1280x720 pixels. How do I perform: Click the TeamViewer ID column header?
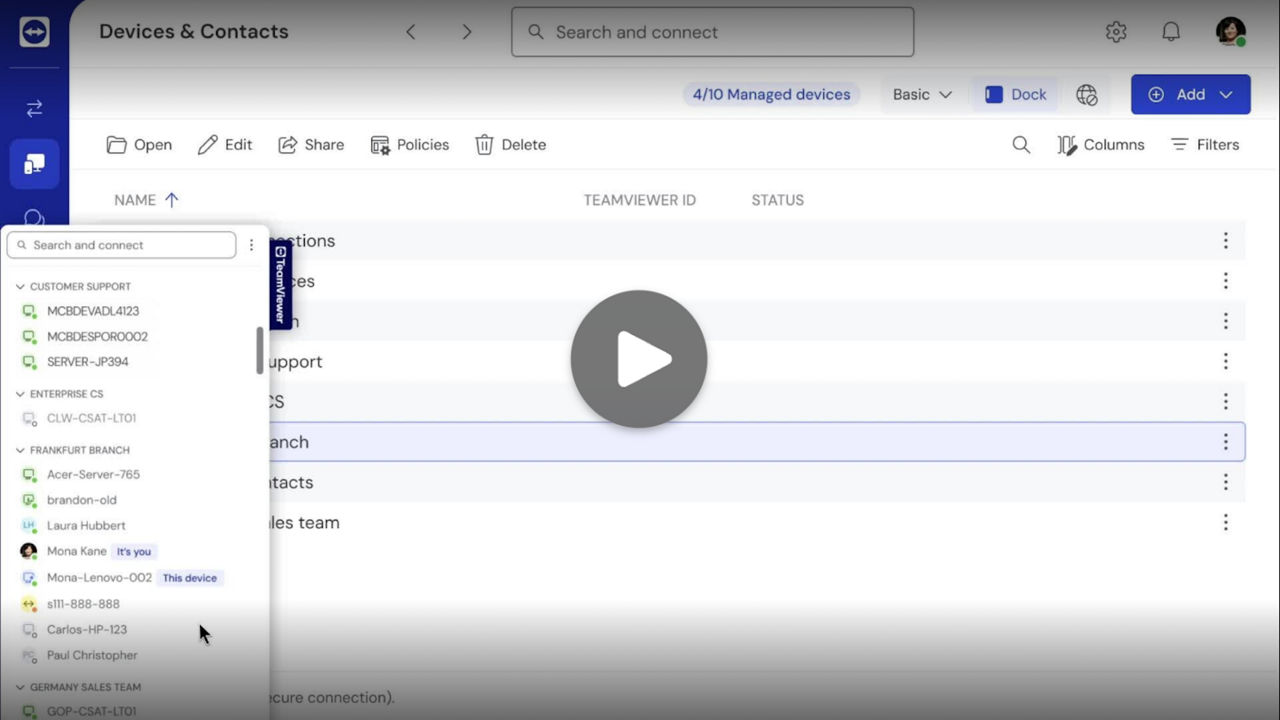640,200
